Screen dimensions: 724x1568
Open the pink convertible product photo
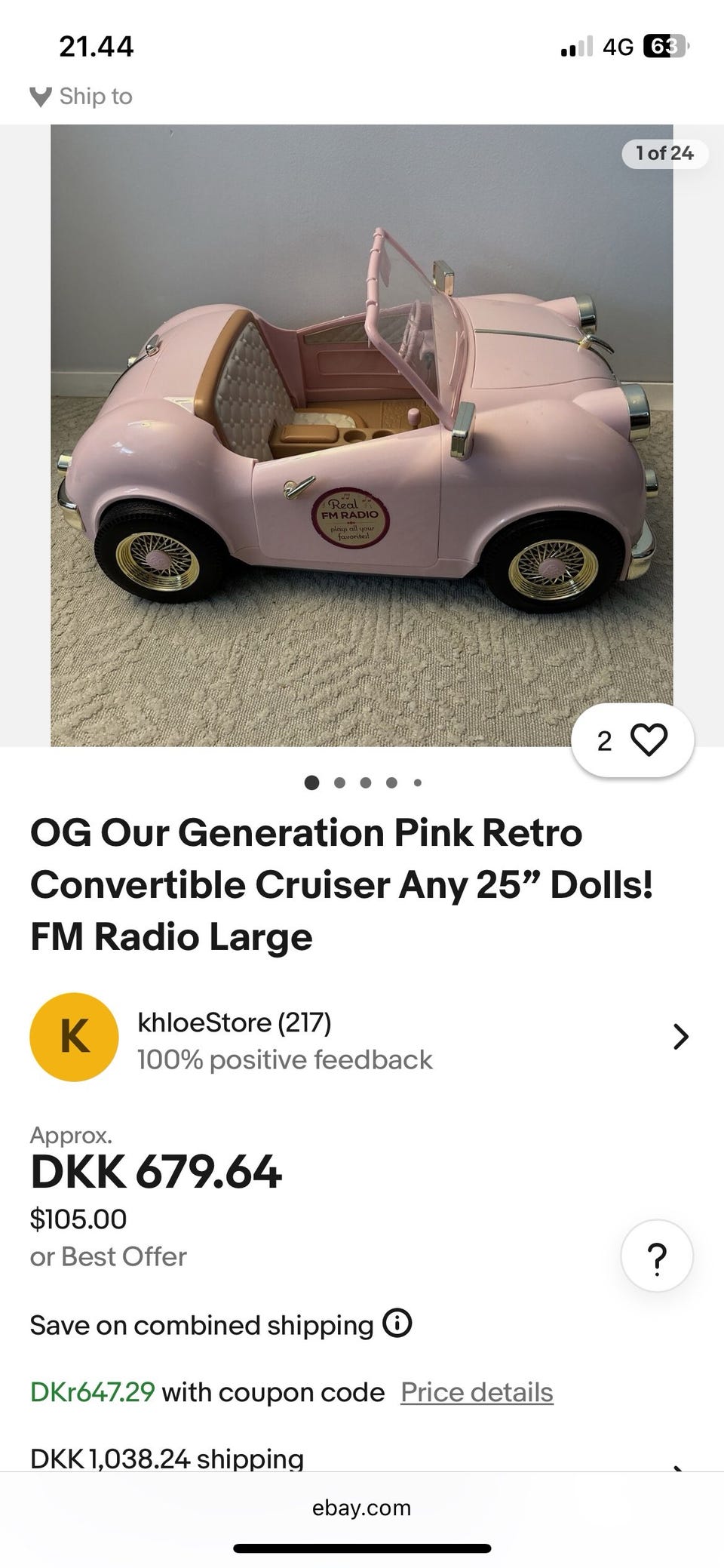pyautogui.click(x=362, y=435)
